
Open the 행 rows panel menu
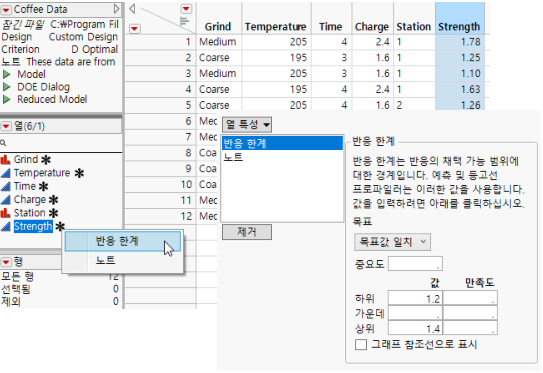tap(6, 262)
